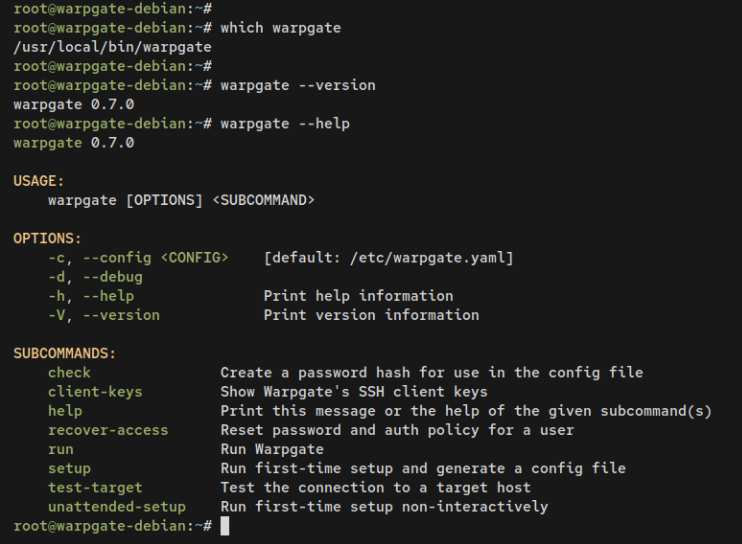Click the 'recover-access' subcommand name
The height and width of the screenshot is (544, 742).
point(108,430)
